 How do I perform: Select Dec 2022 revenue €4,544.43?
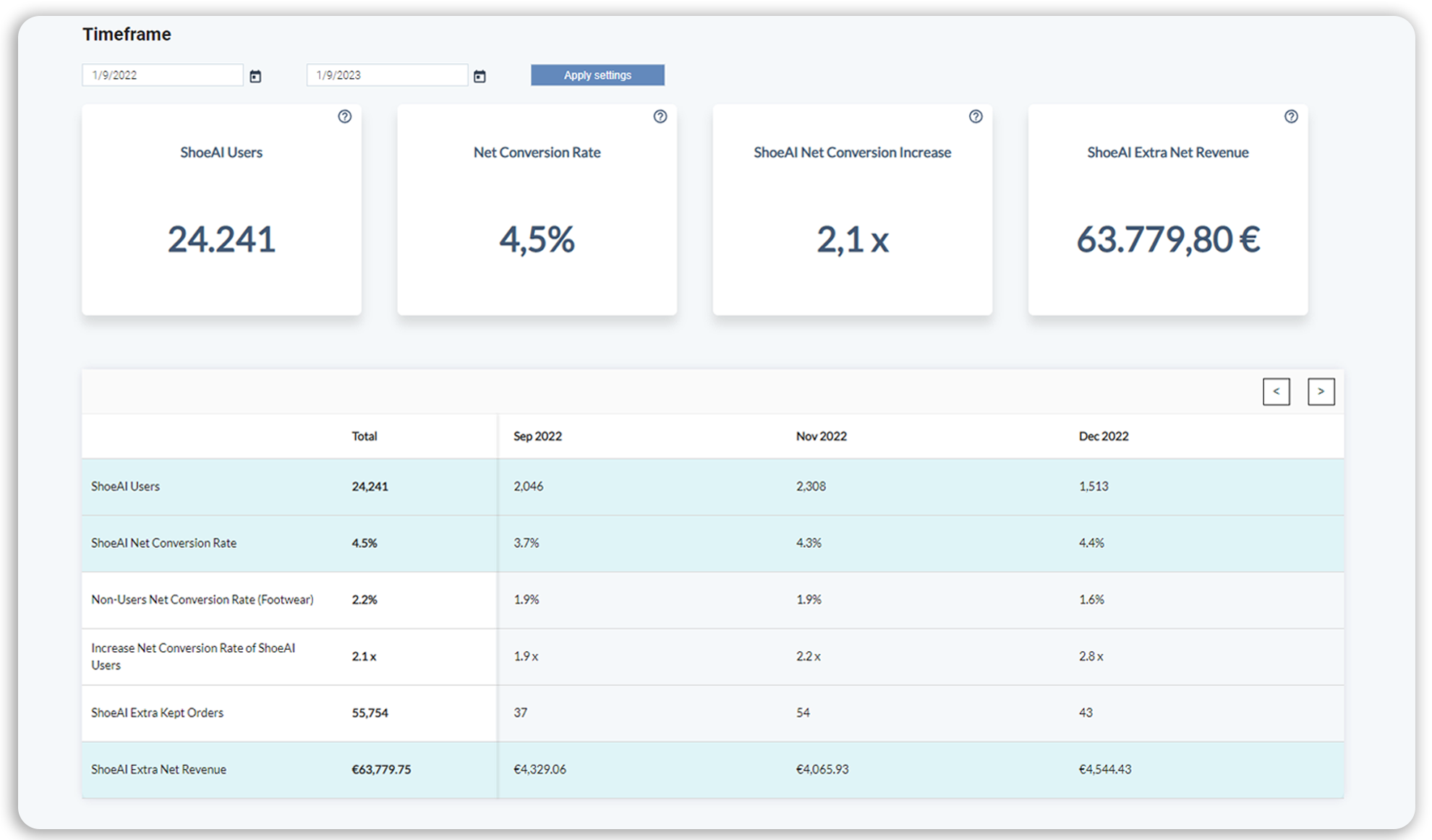(1105, 770)
